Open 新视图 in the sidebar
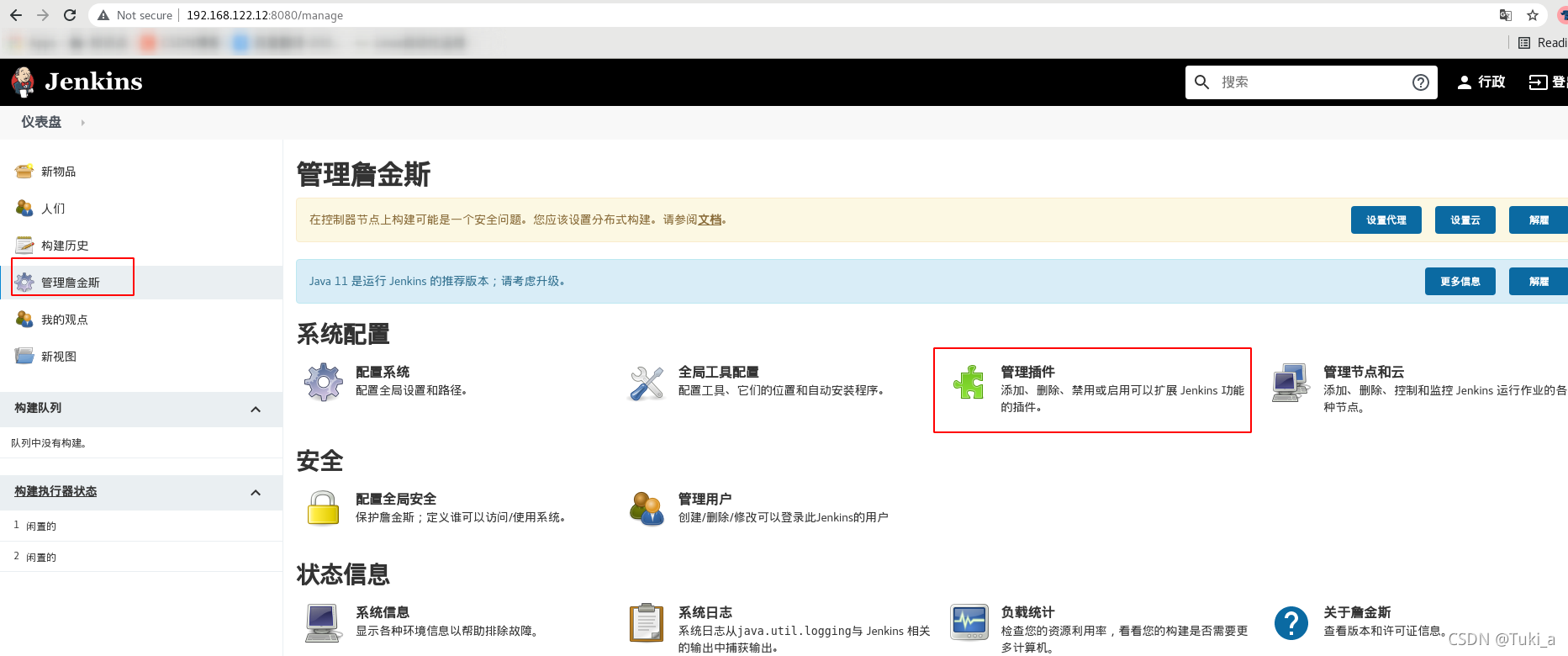 click(x=59, y=357)
